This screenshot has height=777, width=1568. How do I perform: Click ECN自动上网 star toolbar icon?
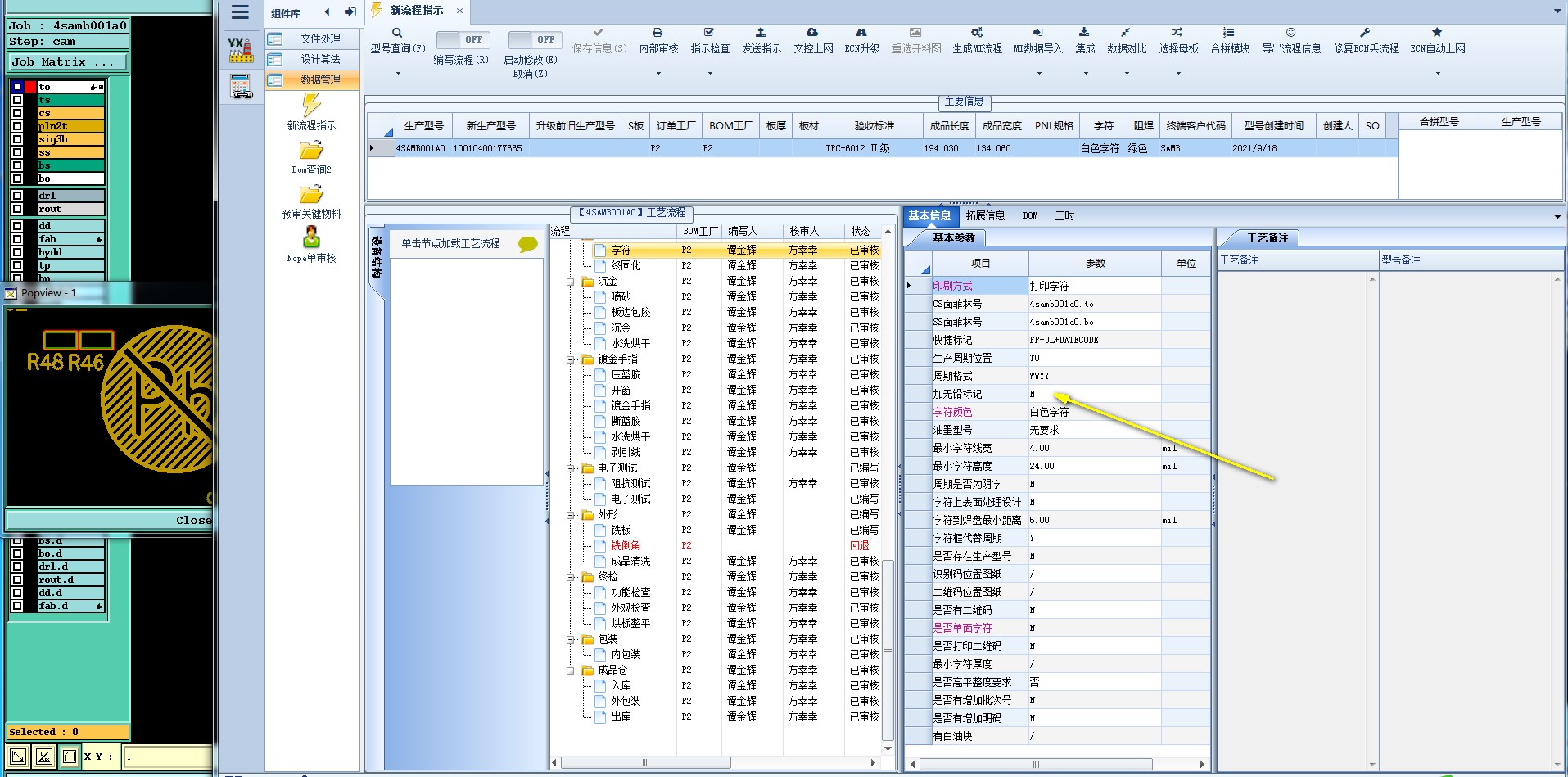[x=1437, y=33]
